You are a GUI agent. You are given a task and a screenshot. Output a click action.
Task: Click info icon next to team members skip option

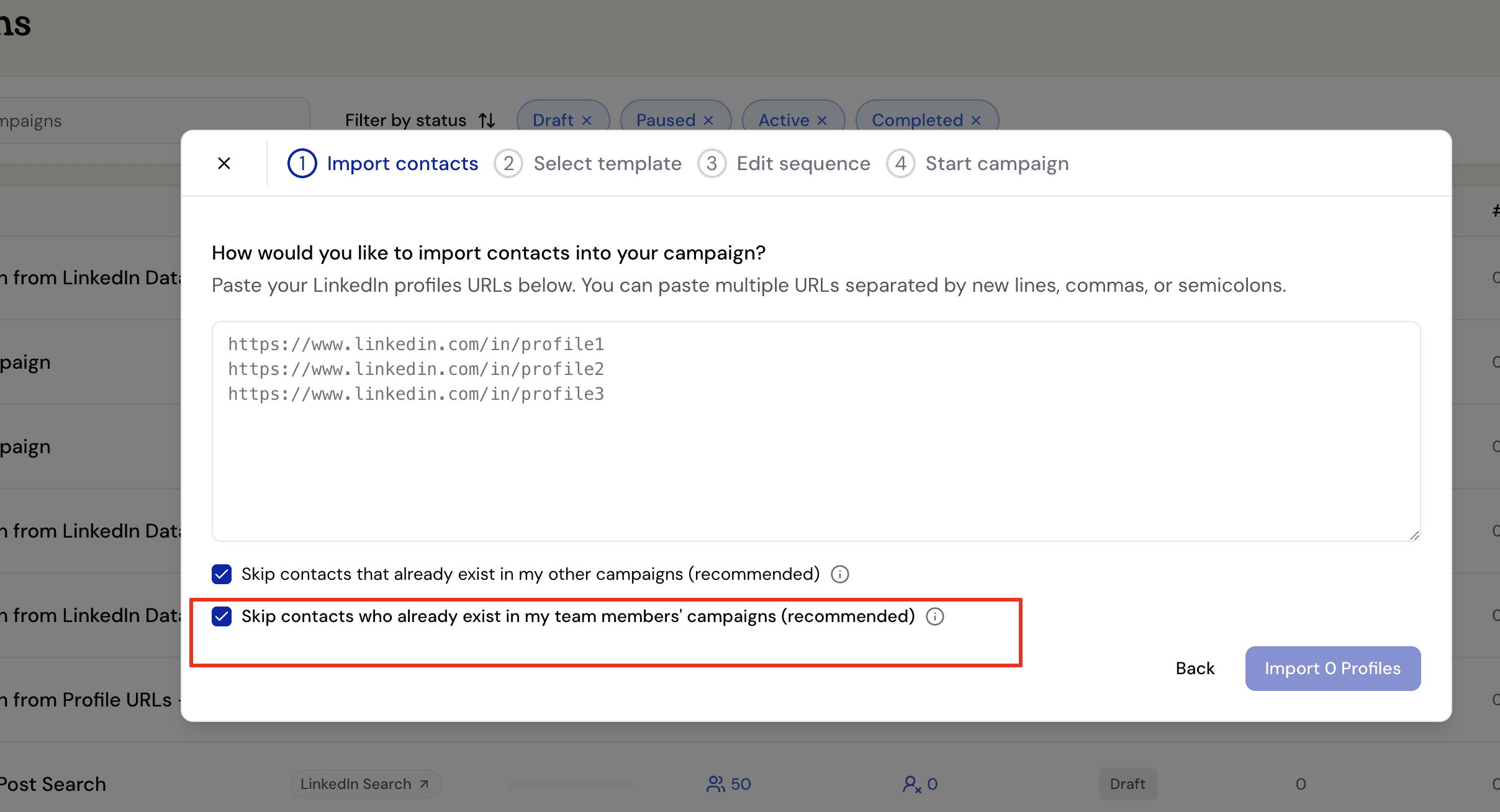934,616
